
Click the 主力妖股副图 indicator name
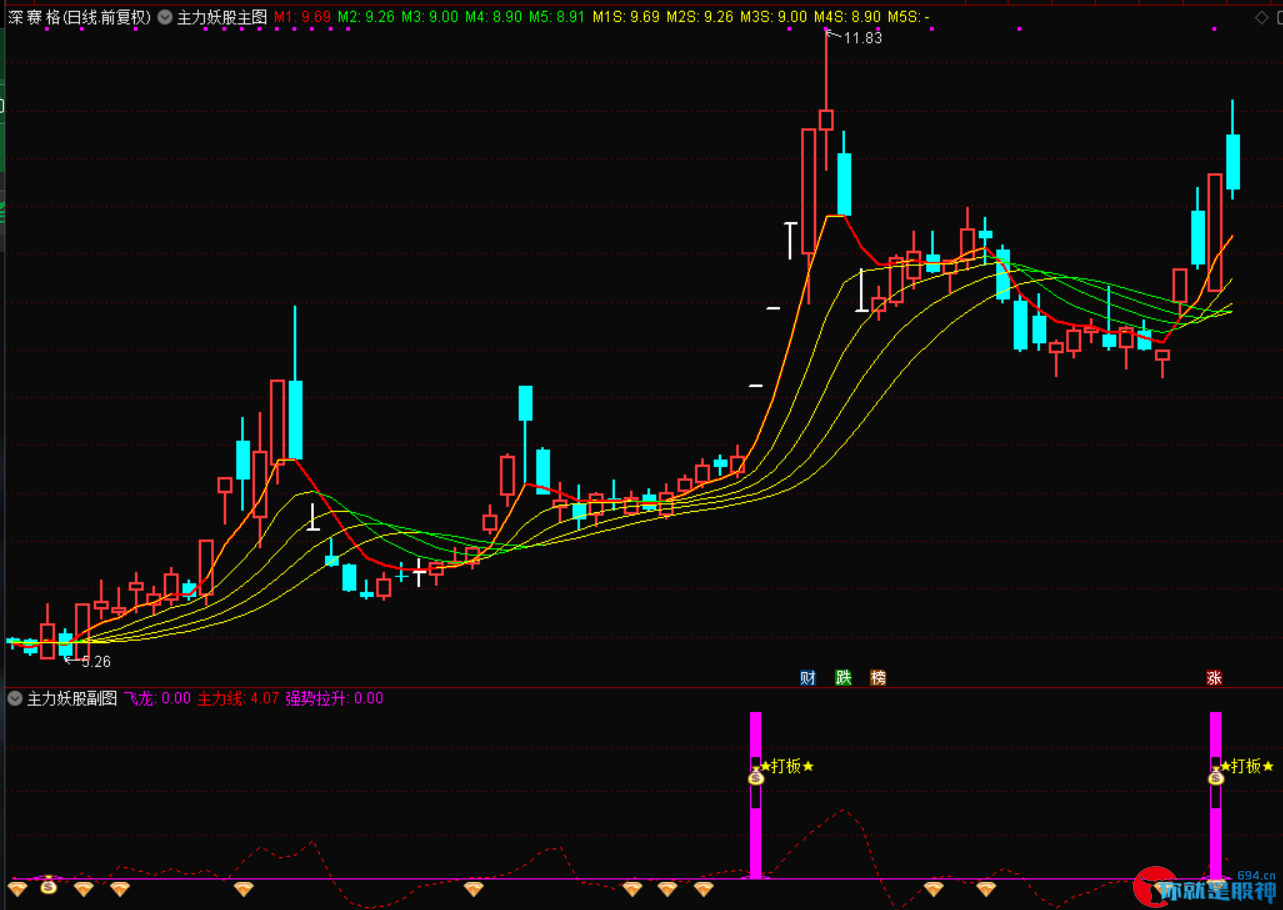tap(72, 698)
